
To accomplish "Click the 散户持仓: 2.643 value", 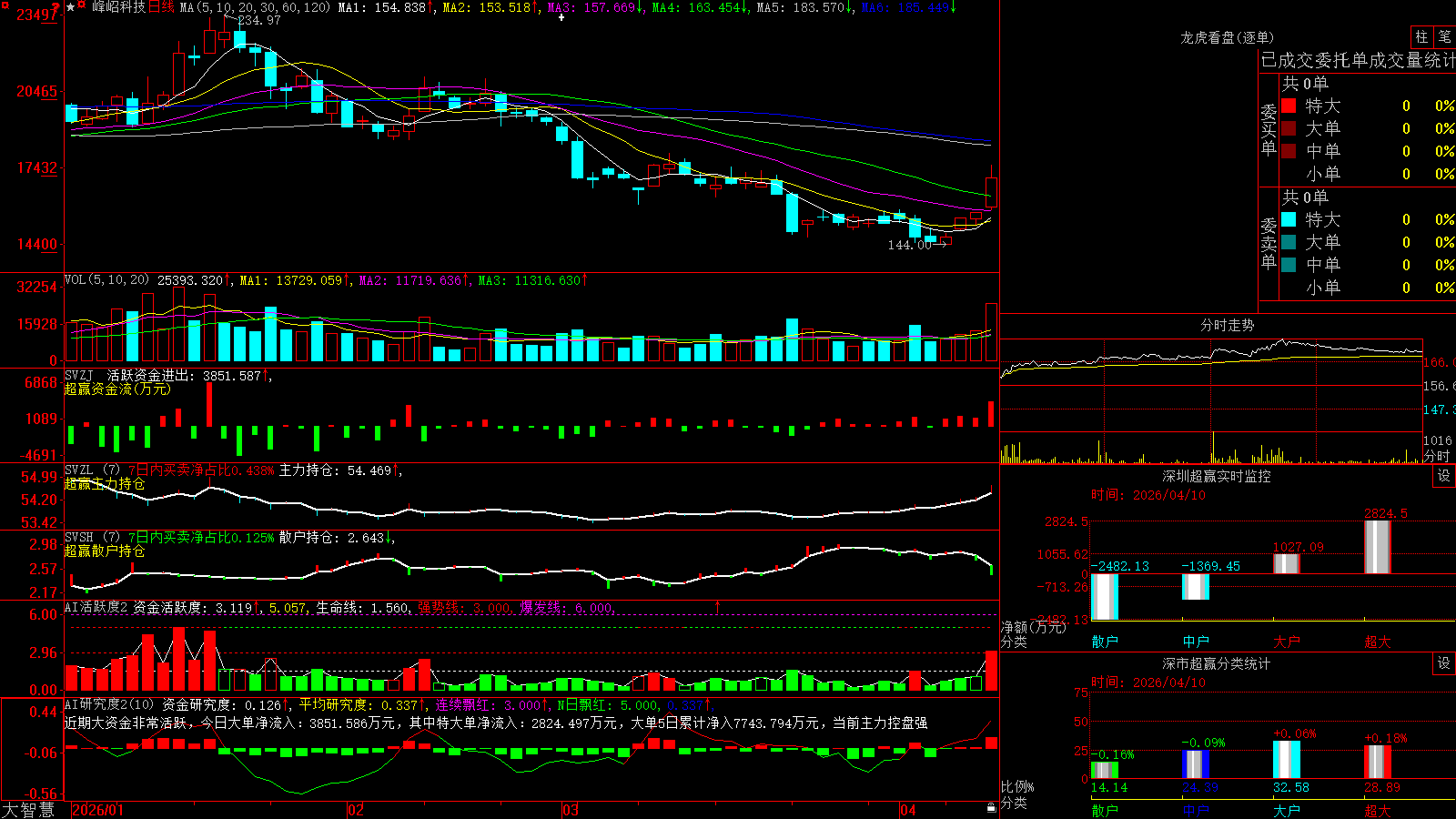I will 331,538.
